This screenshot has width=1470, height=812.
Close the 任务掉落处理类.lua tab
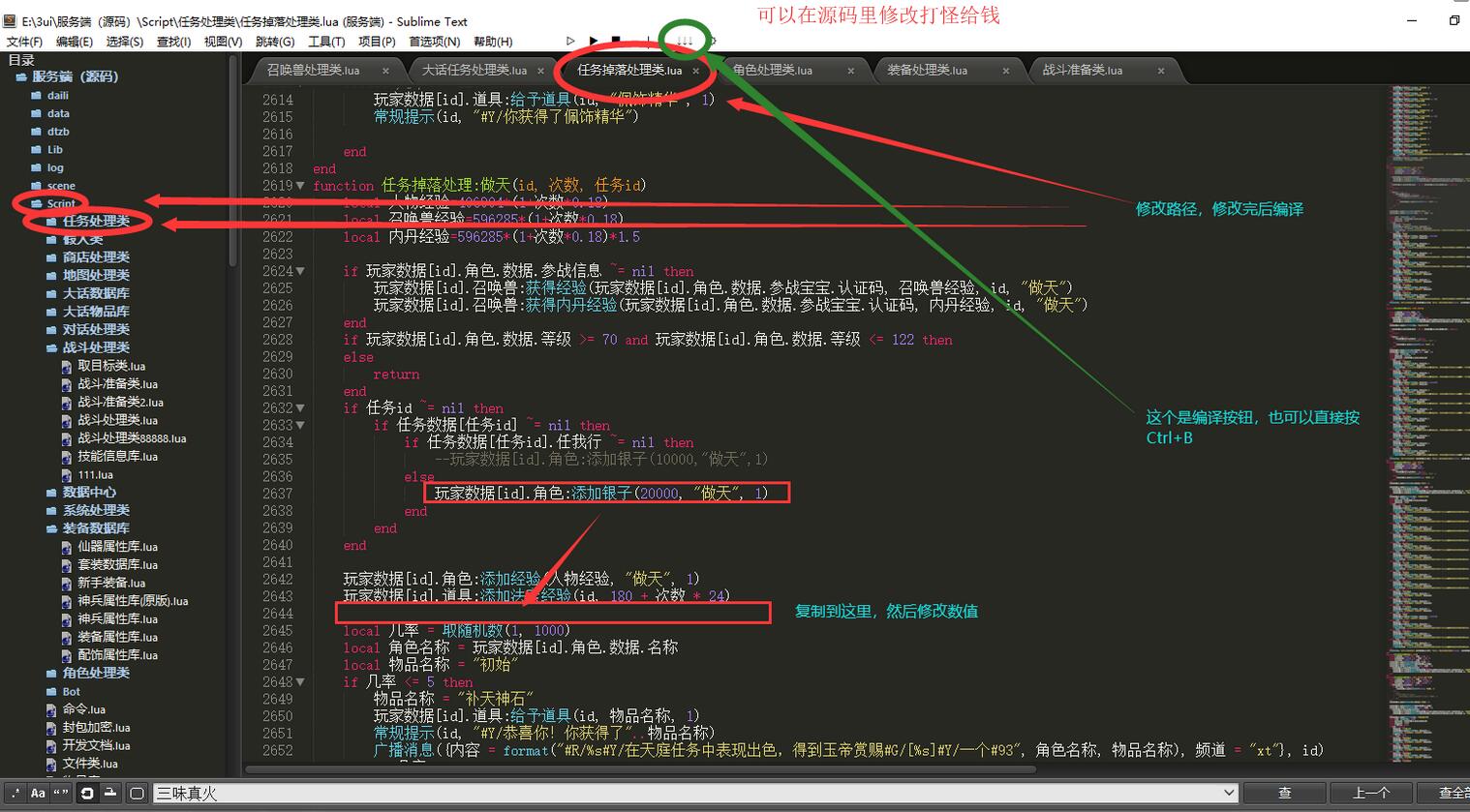pos(695,71)
